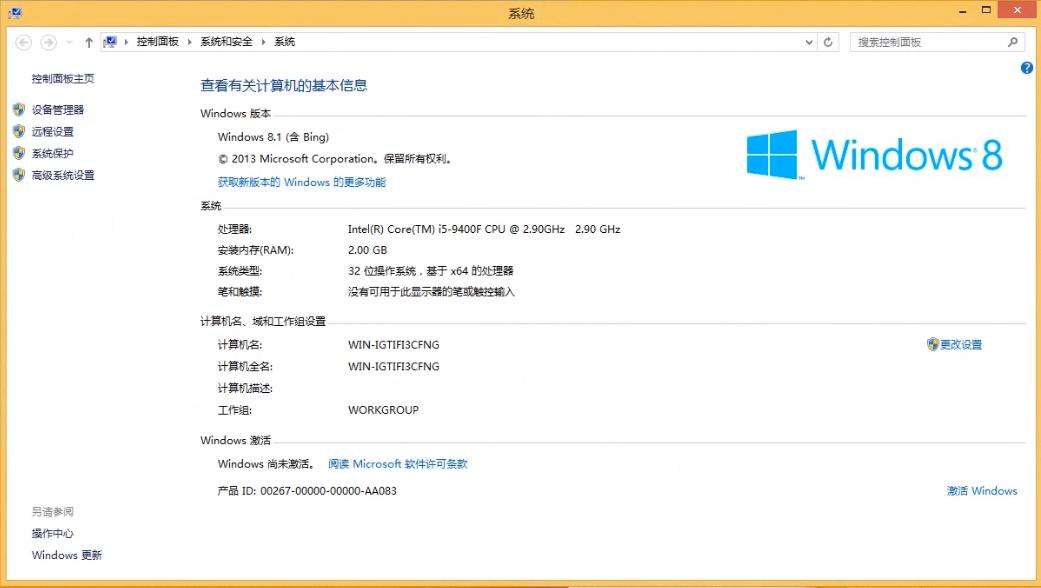Open Device Manager using its shield icon
This screenshot has width=1041, height=588.
[19, 109]
